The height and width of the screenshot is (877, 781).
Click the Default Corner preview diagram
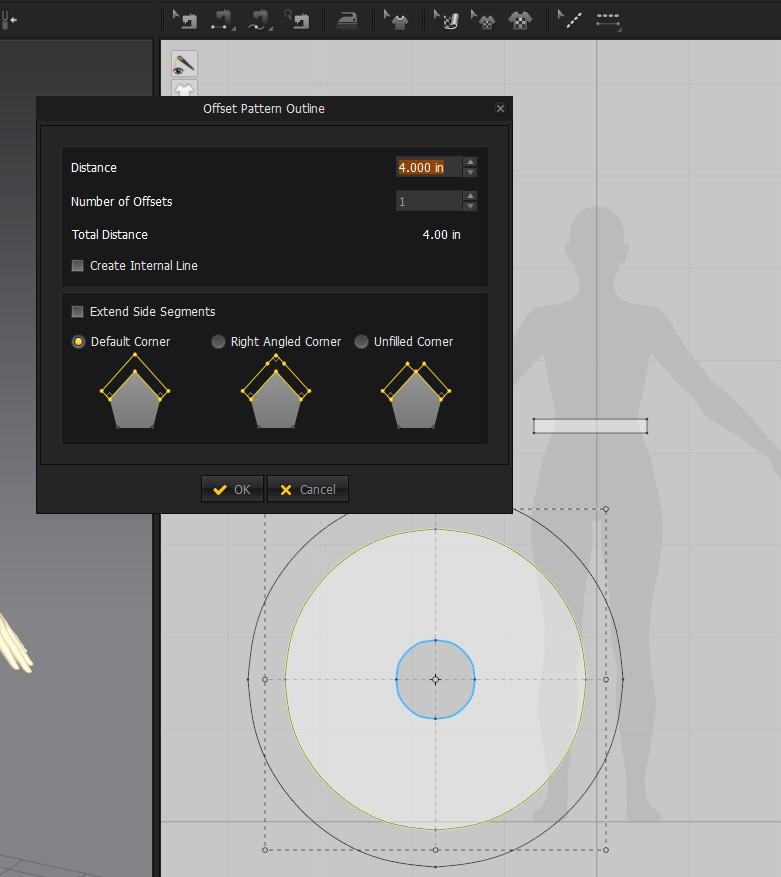click(x=135, y=392)
